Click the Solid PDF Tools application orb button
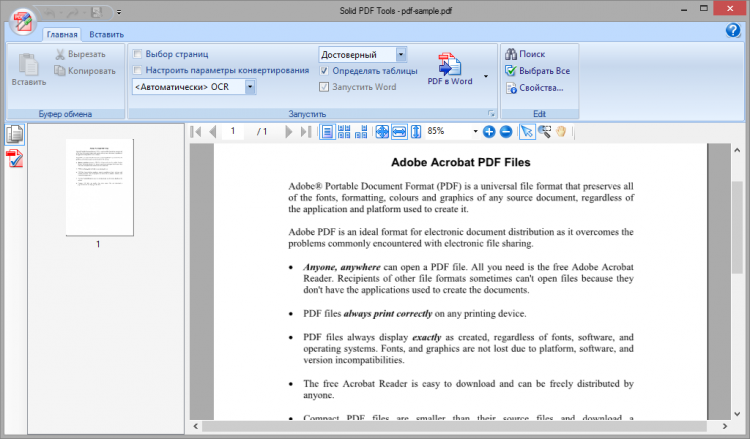 pos(22,22)
